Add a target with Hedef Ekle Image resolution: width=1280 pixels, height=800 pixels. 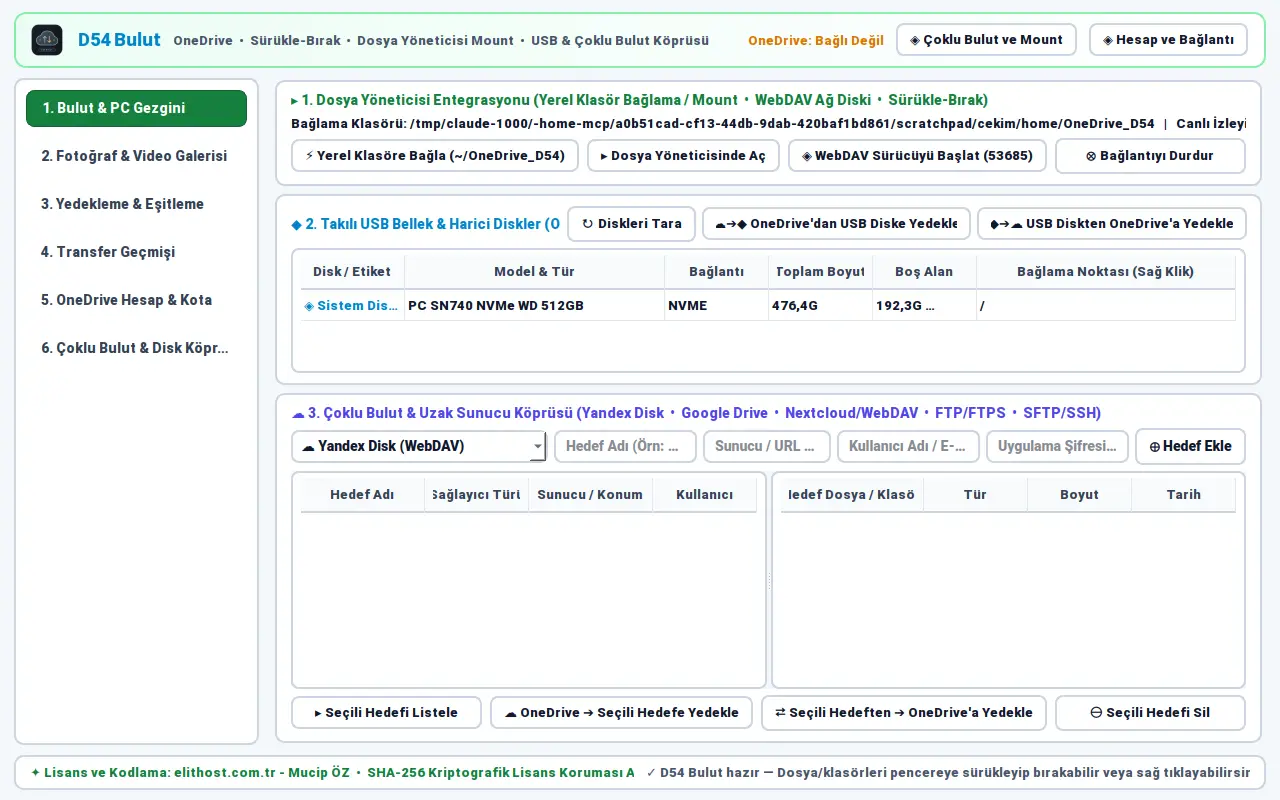[1190, 446]
